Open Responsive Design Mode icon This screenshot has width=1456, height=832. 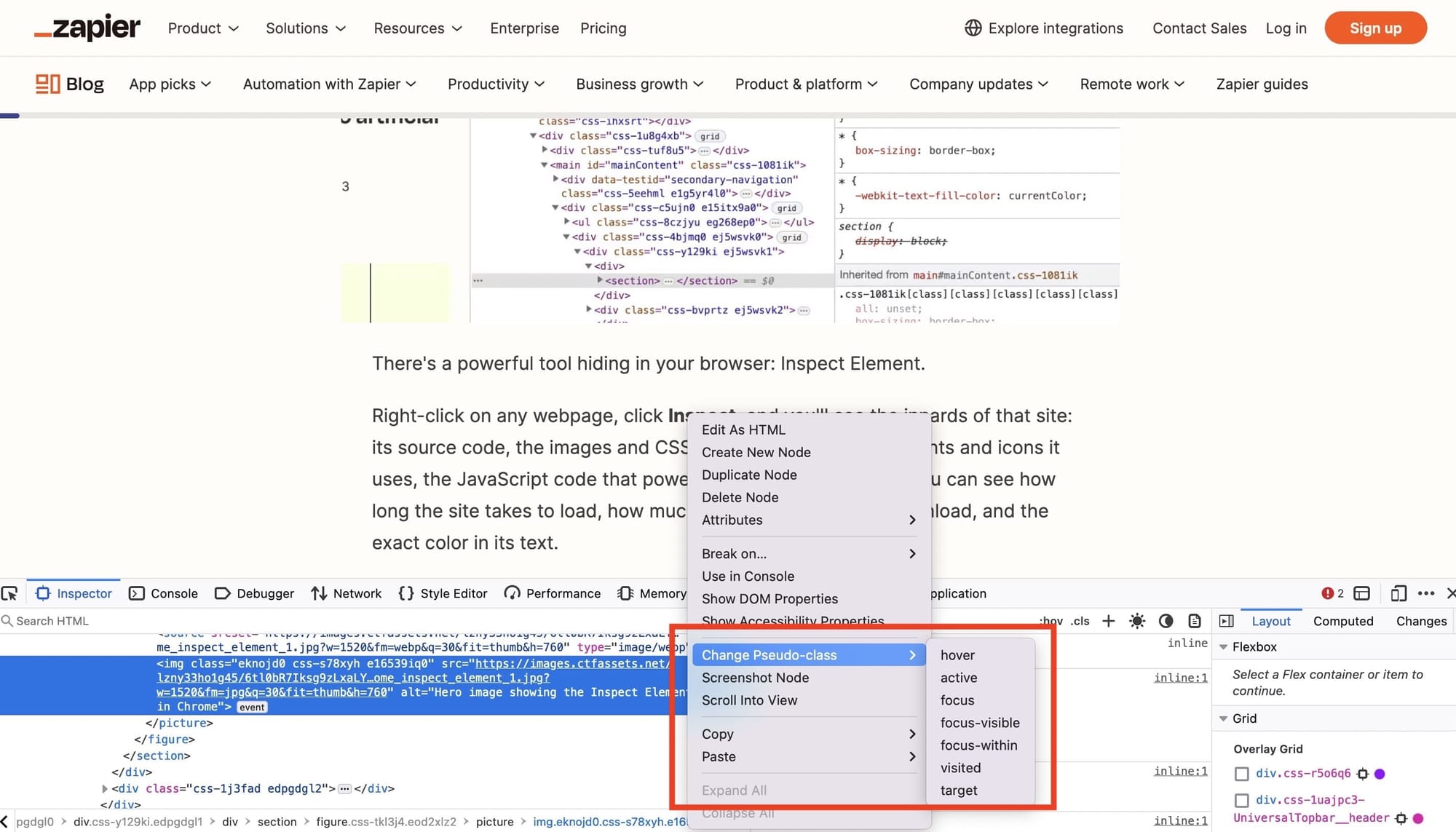point(1398,593)
